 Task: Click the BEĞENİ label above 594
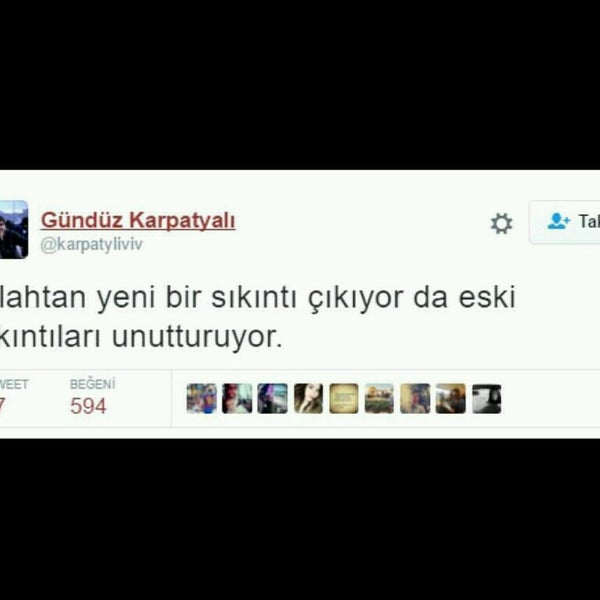[92, 384]
